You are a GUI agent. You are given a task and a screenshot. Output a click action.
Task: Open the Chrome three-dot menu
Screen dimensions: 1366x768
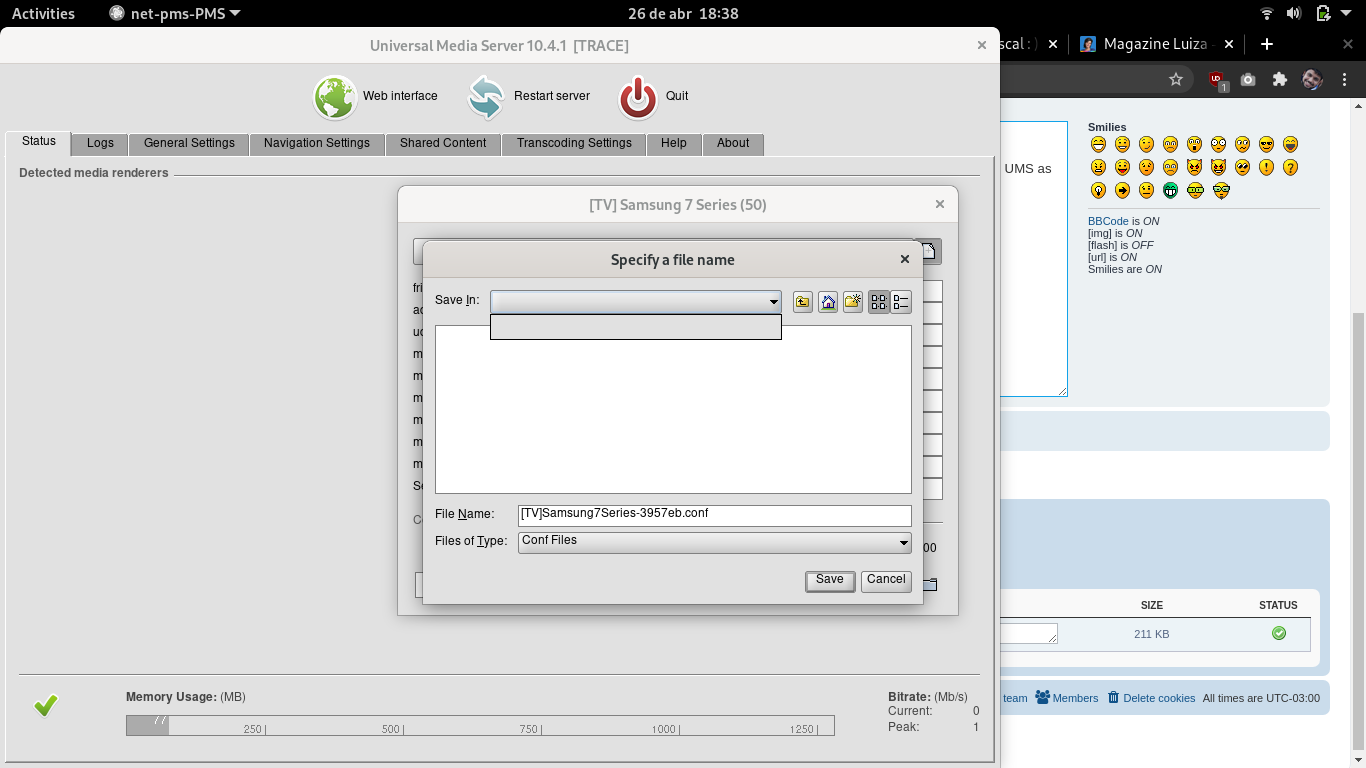click(1345, 80)
